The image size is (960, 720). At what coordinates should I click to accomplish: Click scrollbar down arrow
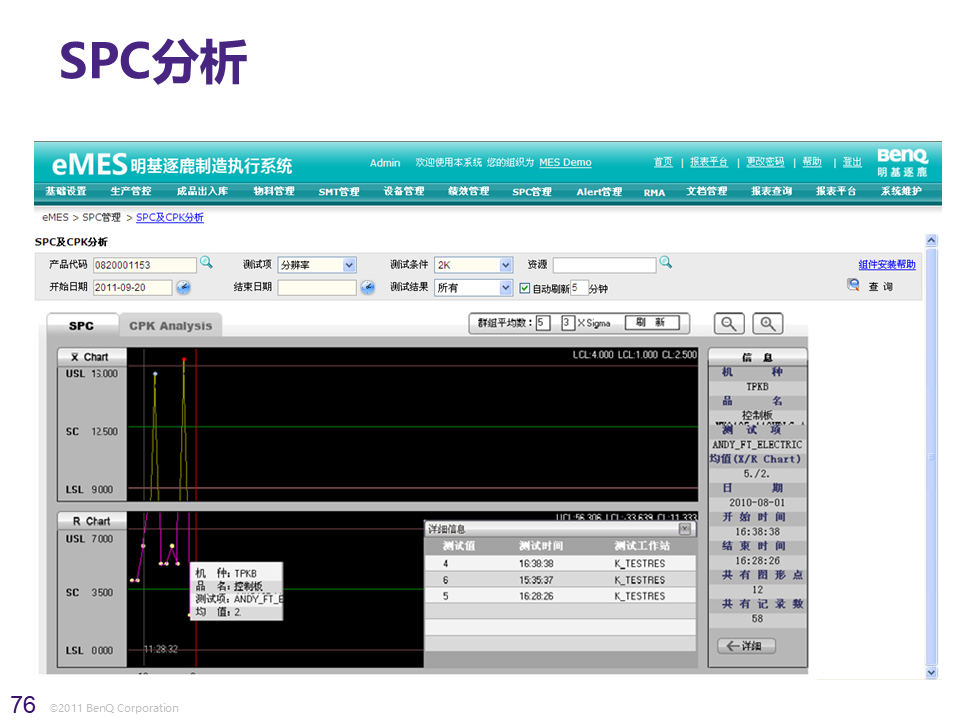[x=931, y=673]
